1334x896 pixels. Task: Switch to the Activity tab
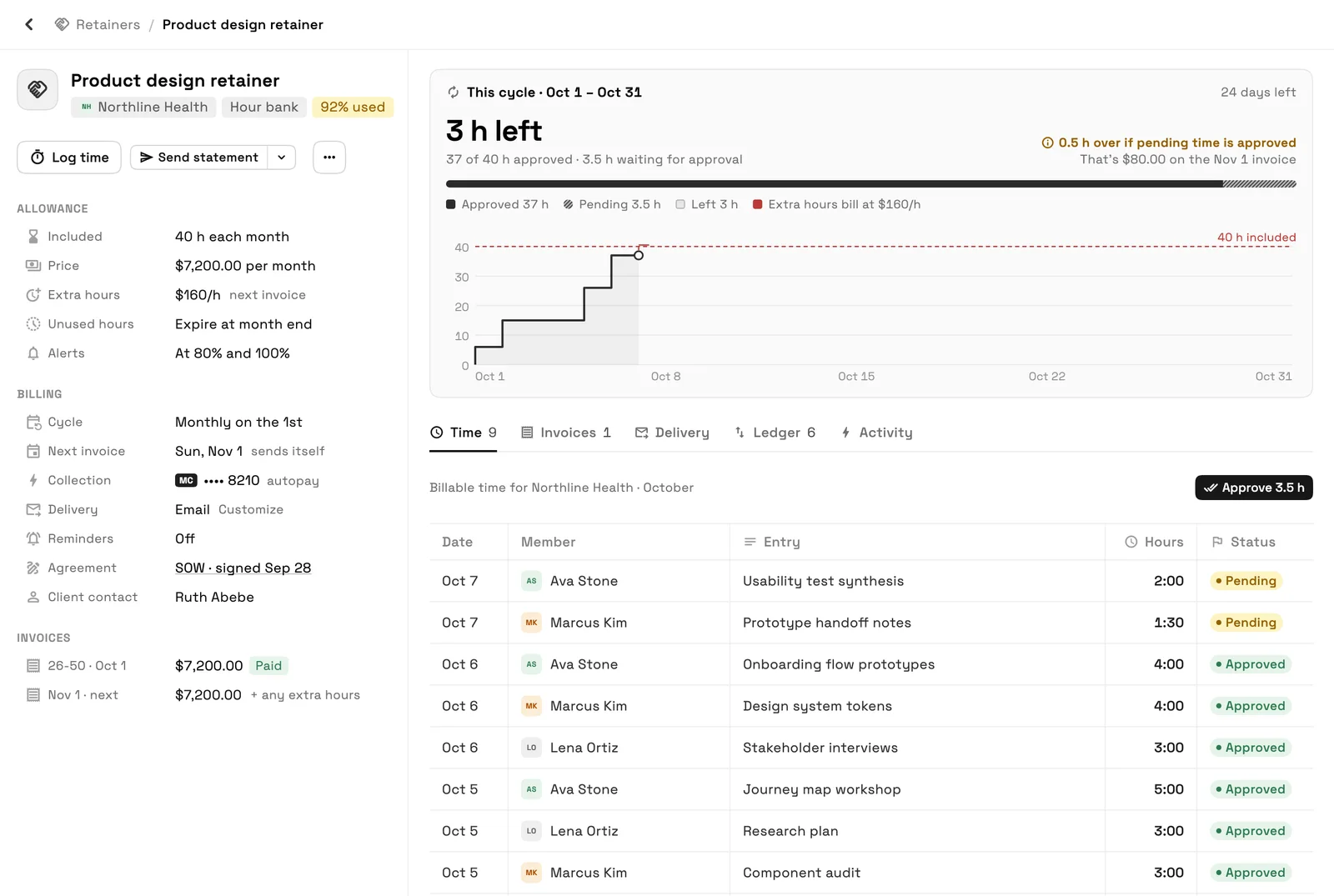876,433
